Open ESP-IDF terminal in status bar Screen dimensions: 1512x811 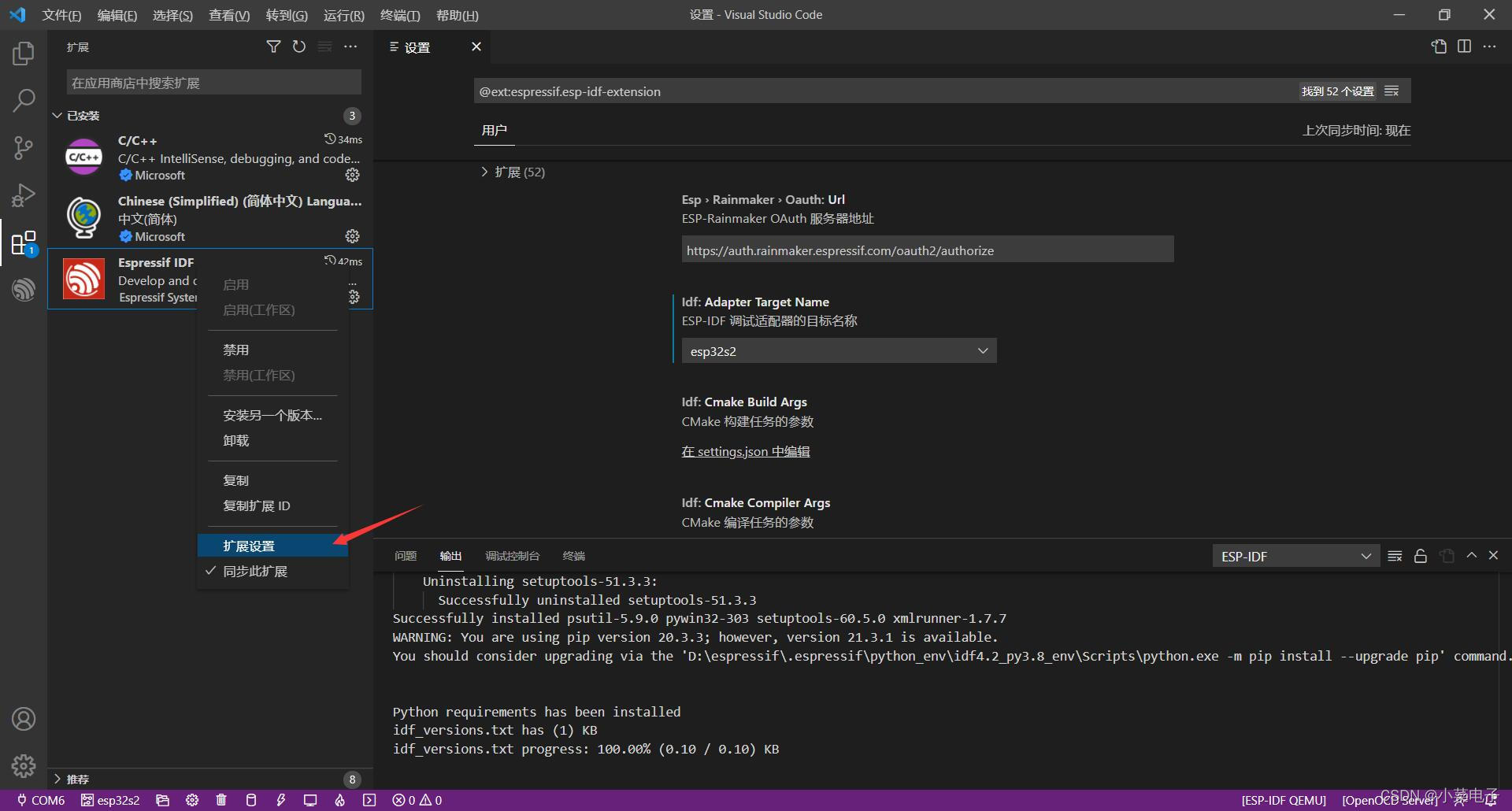[x=369, y=800]
